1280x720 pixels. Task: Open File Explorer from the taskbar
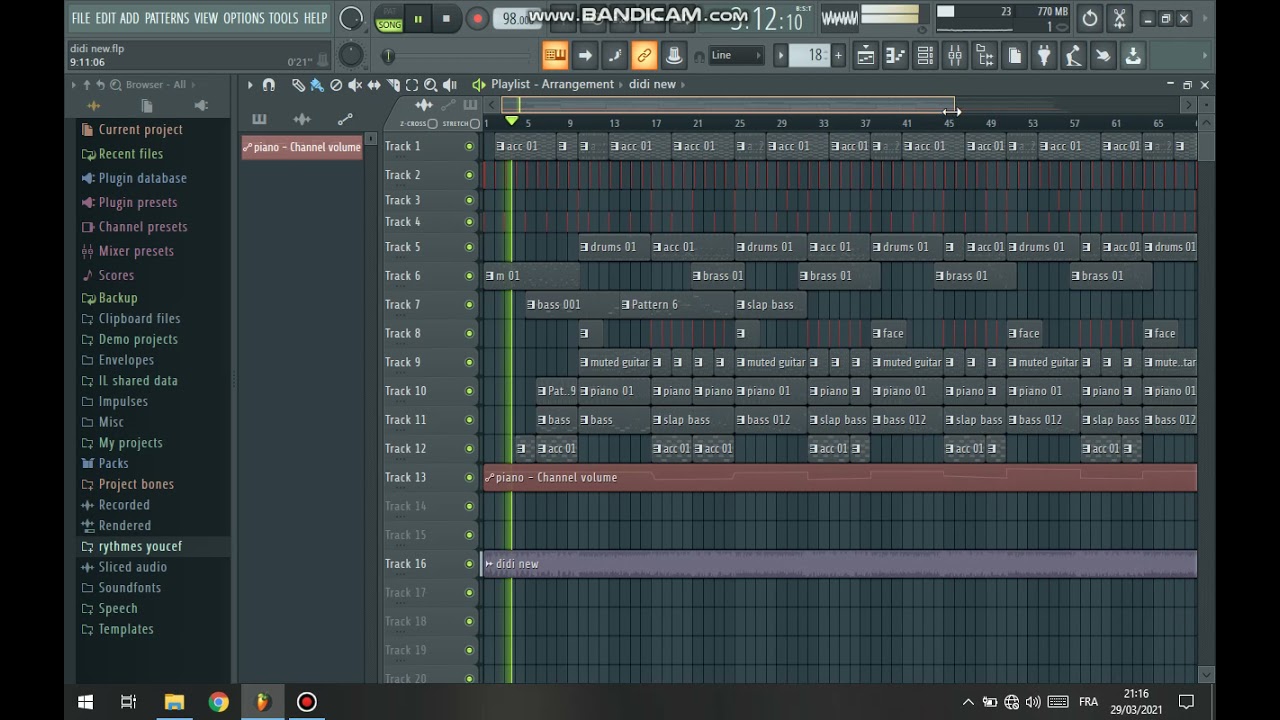(x=174, y=702)
